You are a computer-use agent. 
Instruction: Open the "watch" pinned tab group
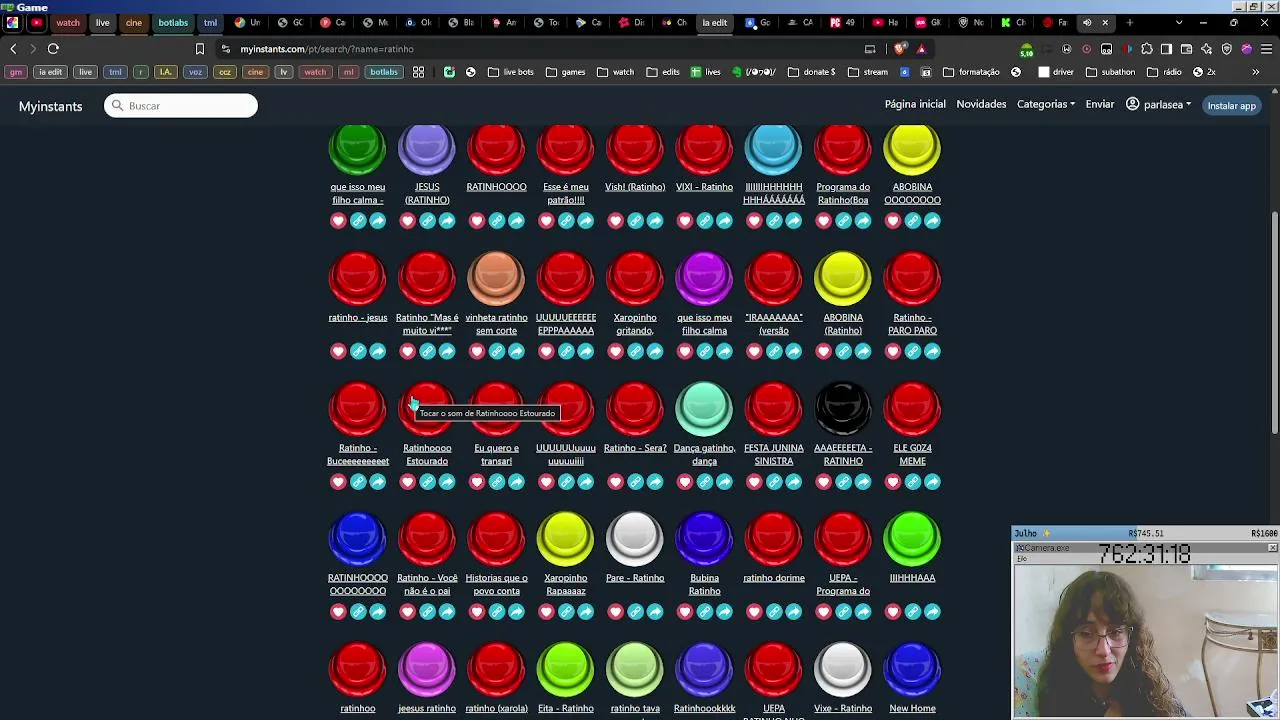(68, 22)
